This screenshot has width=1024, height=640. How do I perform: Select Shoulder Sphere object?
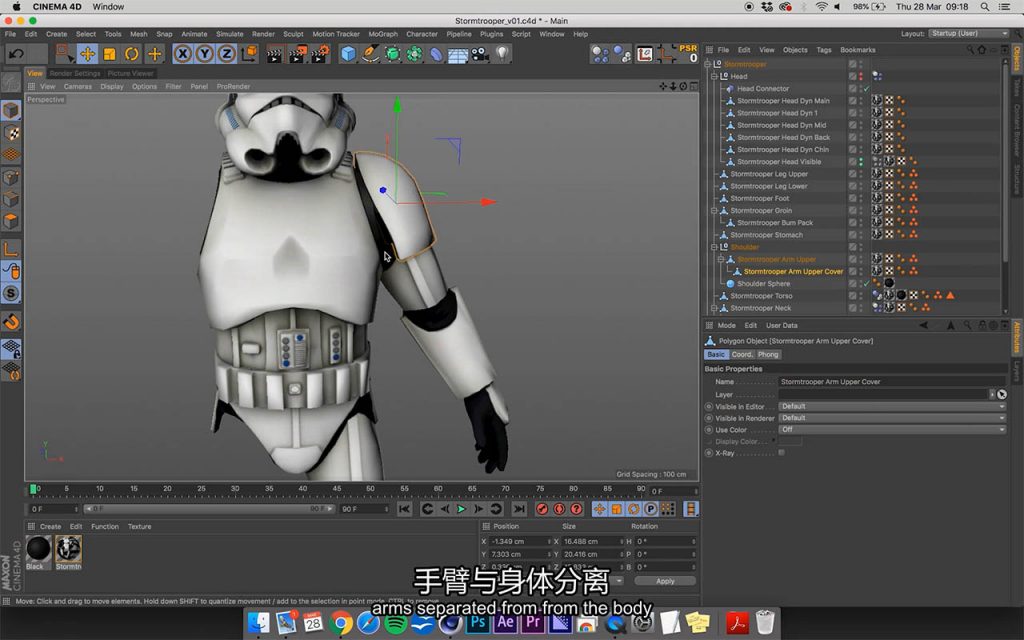pyautogui.click(x=763, y=283)
